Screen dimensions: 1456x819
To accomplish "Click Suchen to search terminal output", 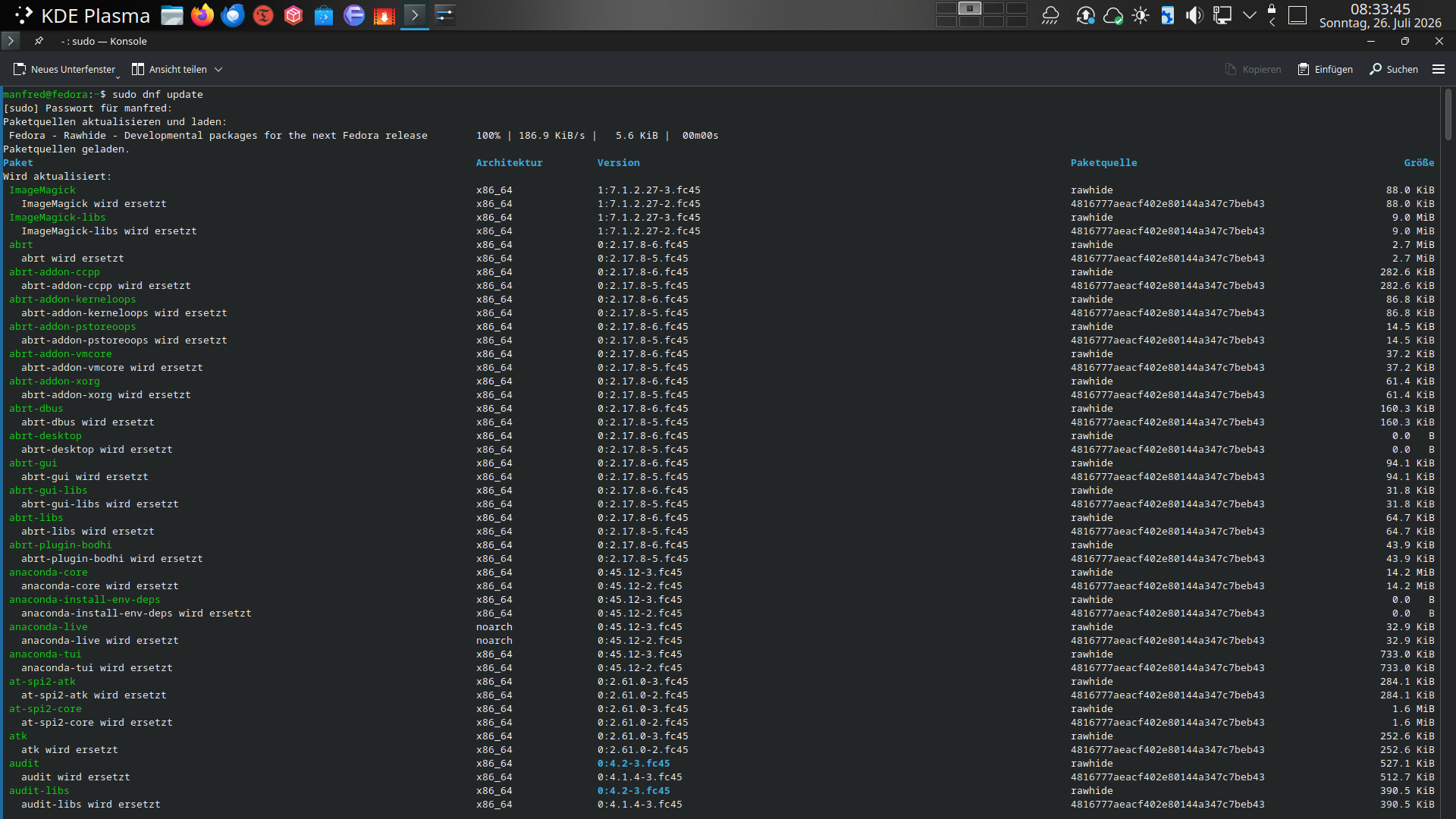I will 1394,69.
